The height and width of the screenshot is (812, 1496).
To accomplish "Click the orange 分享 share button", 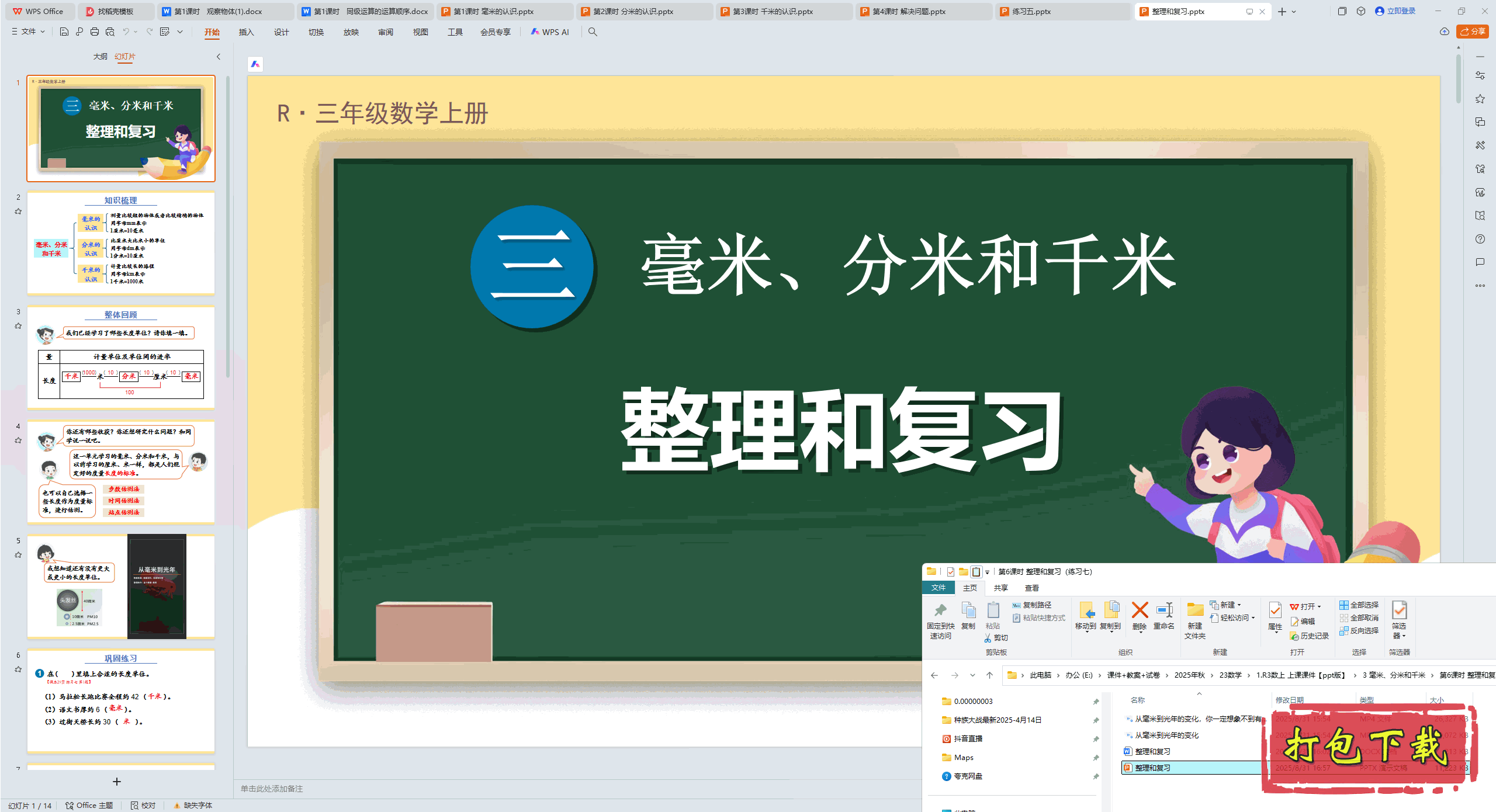I will coord(1473,32).
